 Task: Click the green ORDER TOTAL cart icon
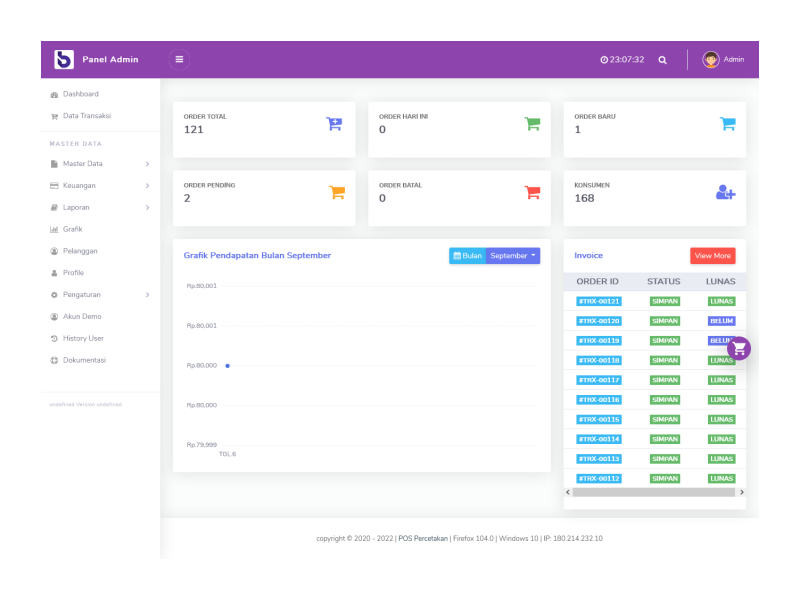point(334,122)
